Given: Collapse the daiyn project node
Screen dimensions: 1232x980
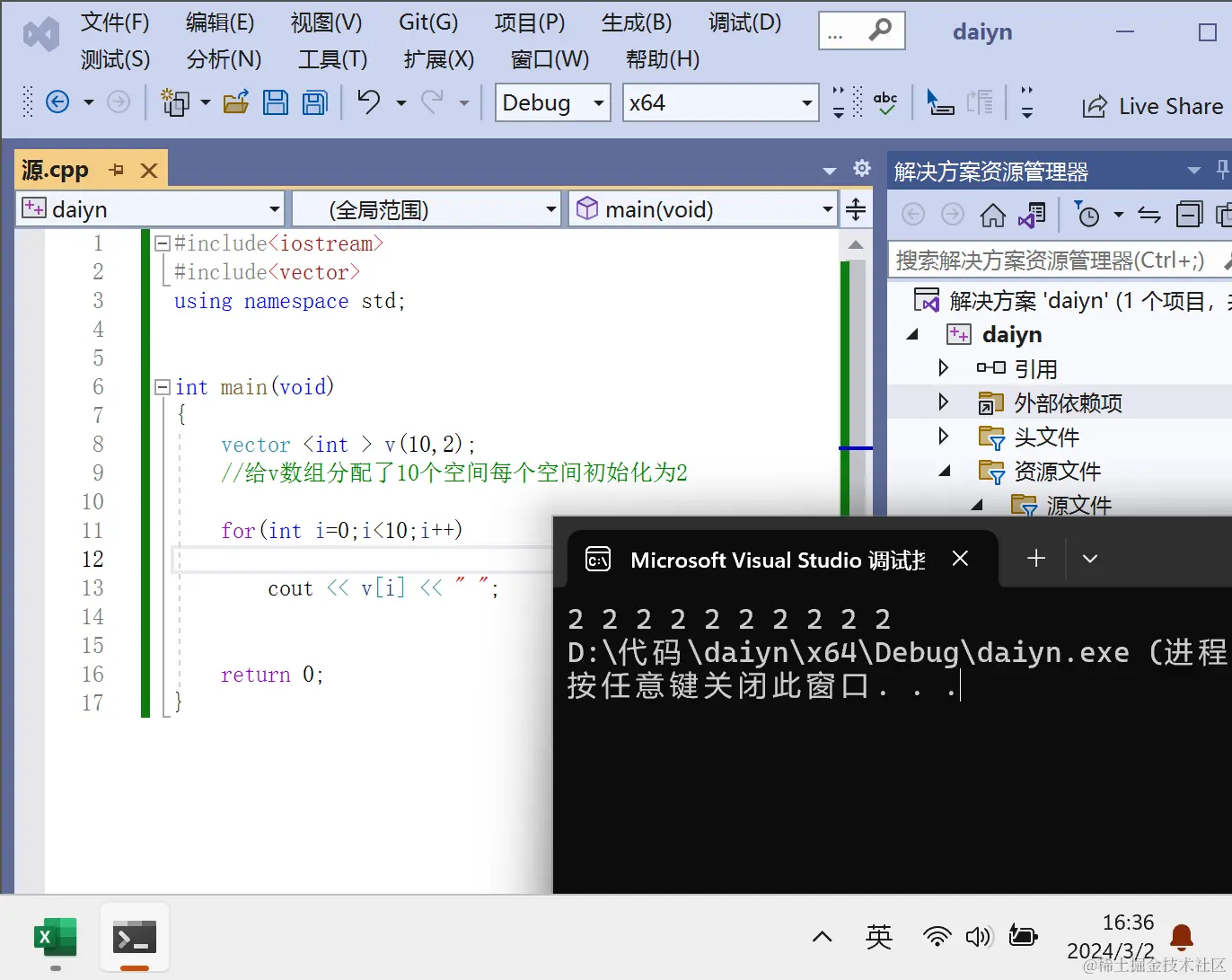Looking at the screenshot, I should pyautogui.click(x=912, y=334).
